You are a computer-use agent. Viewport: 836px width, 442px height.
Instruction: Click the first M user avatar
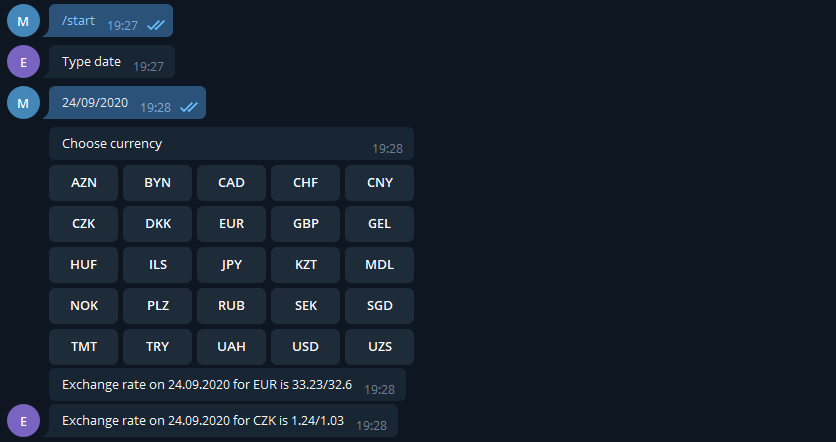pos(23,21)
